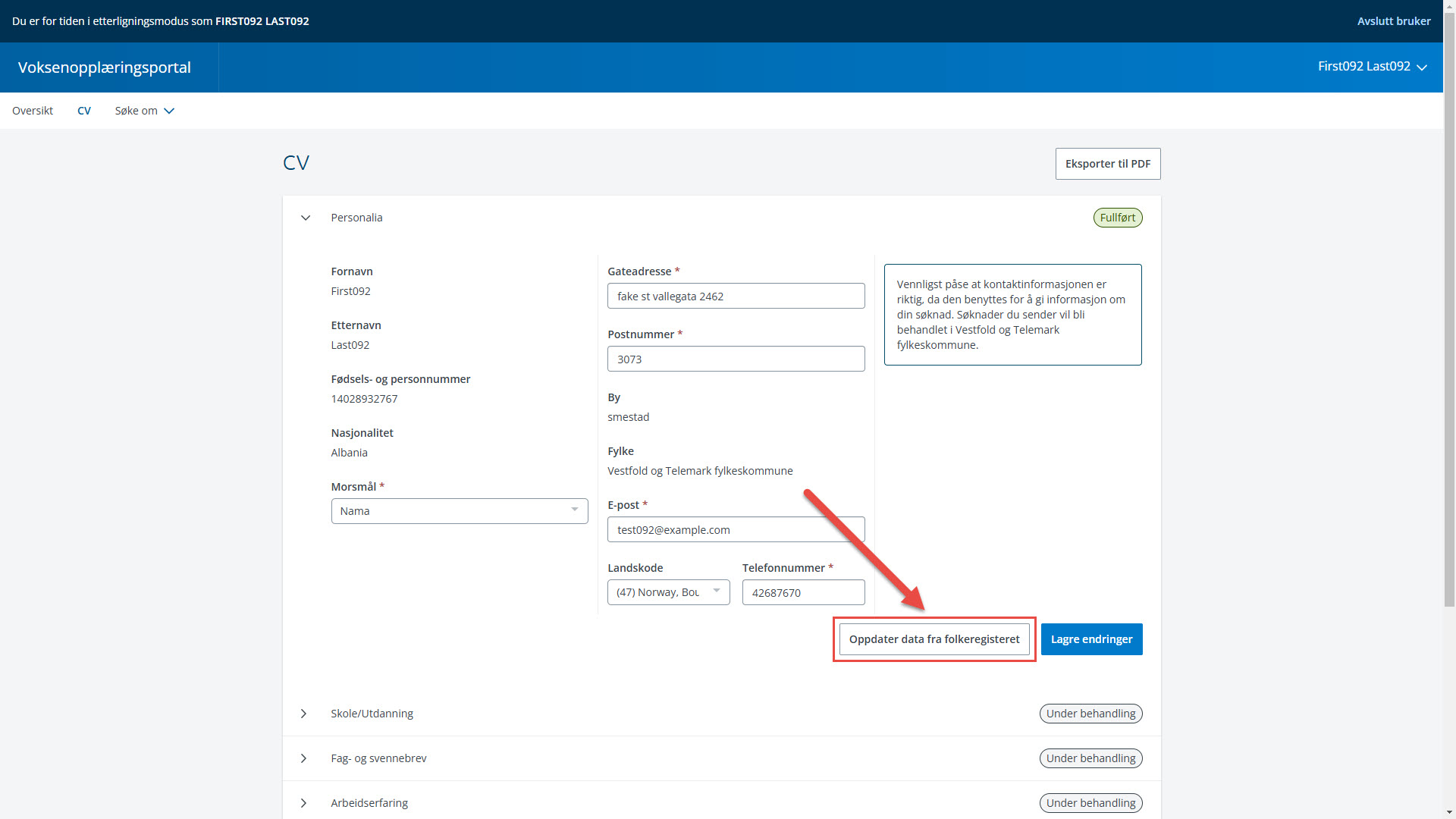
Task: Edit the E-post input field
Action: [x=736, y=530]
